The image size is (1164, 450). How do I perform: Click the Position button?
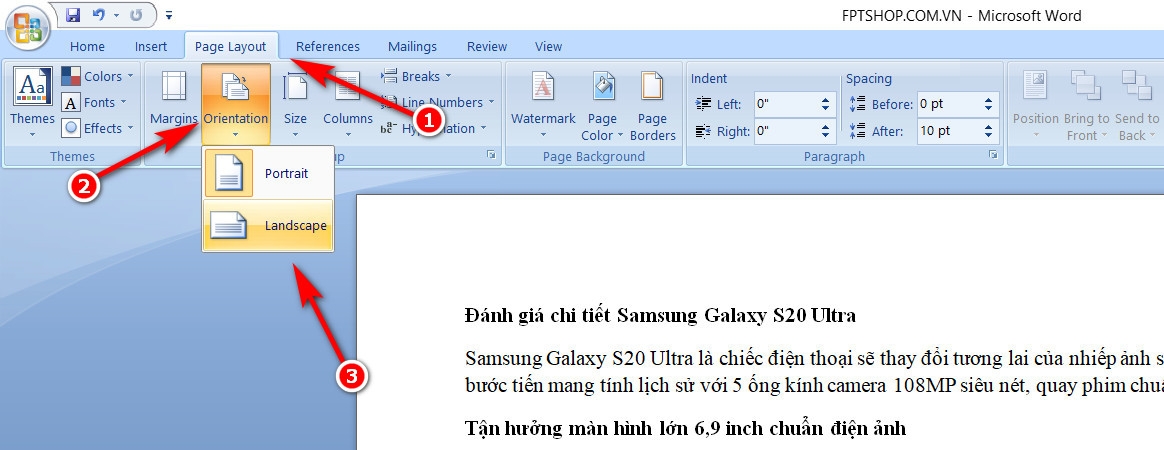tap(1036, 104)
